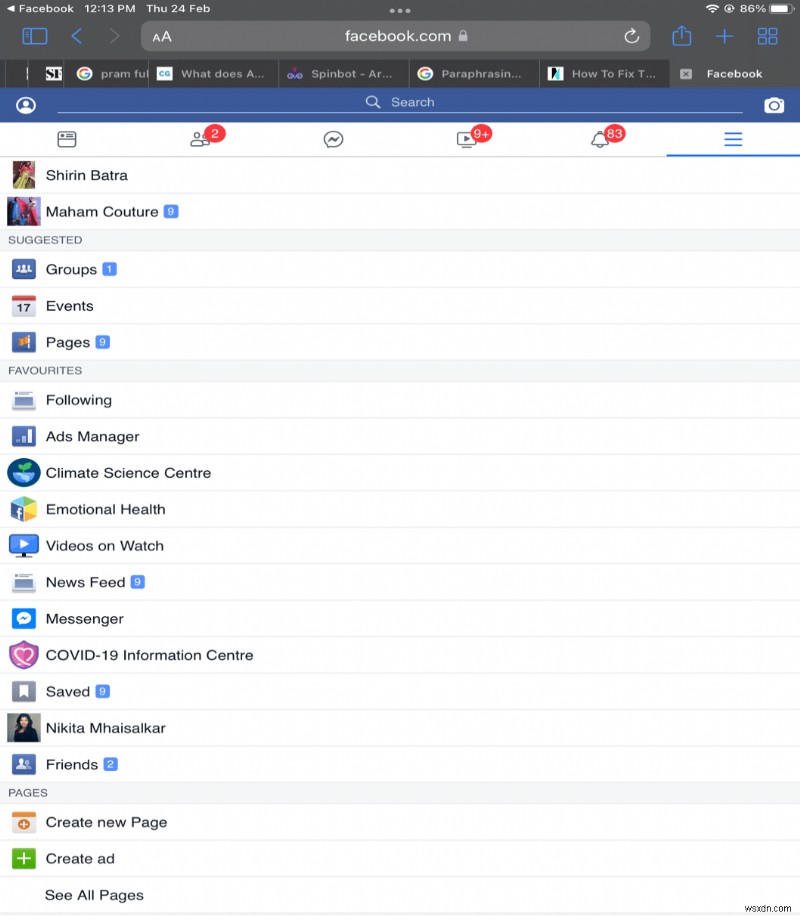Select the News Feed icon in top navigation
This screenshot has height=916, width=800.
67,139
